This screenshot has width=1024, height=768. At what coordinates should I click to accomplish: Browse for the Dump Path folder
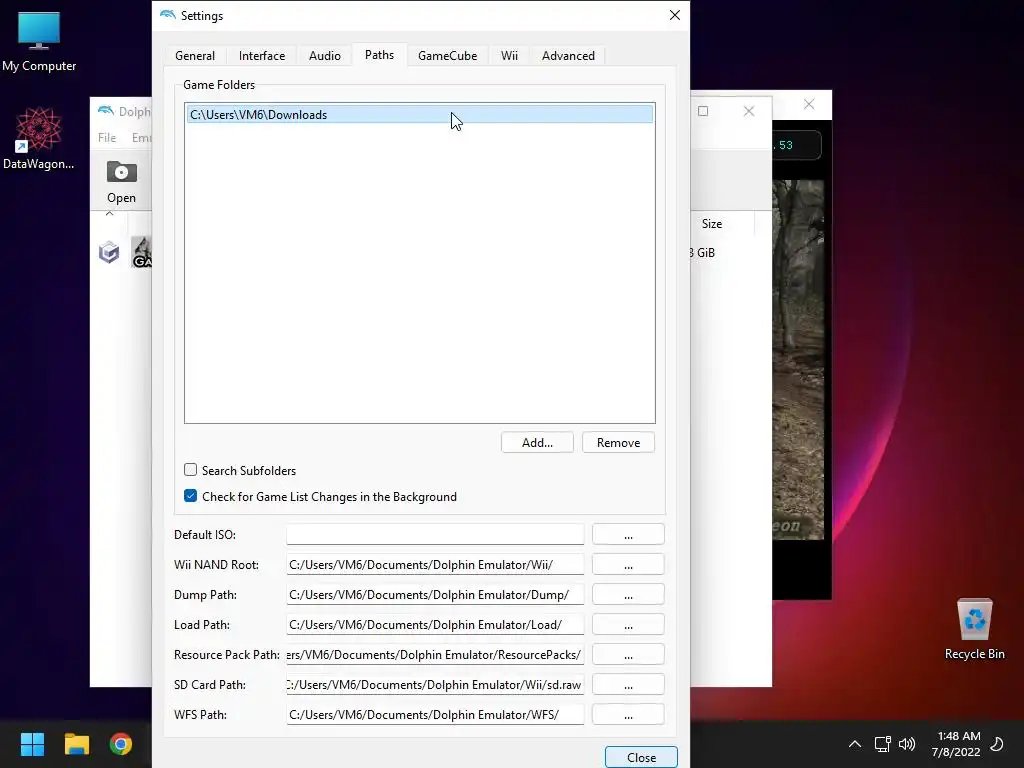(x=628, y=594)
